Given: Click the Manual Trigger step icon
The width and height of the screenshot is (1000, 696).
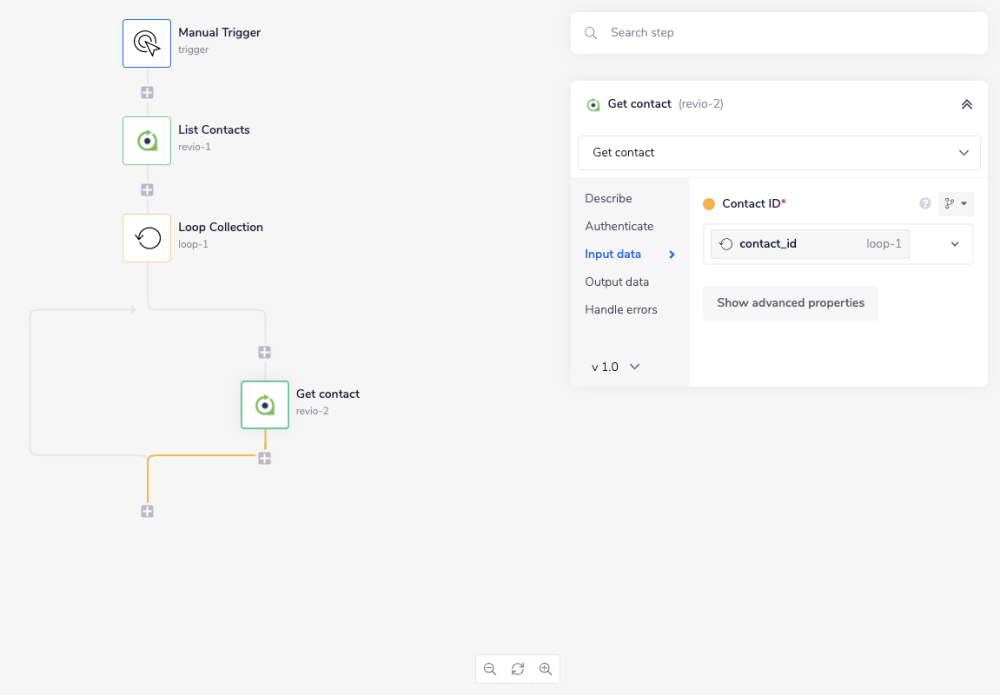Looking at the screenshot, I should click(147, 43).
